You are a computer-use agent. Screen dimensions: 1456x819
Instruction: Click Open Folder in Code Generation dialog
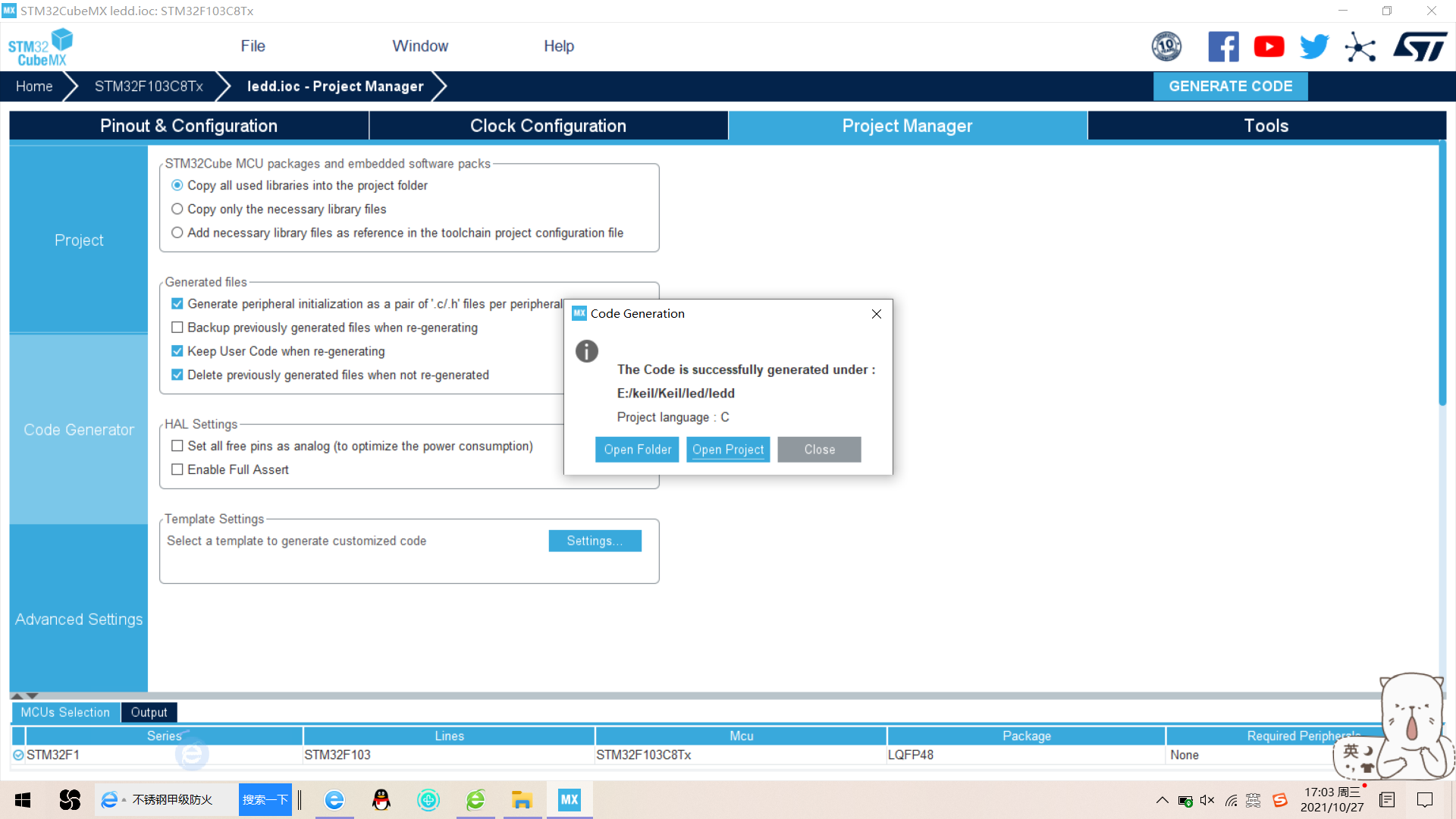pyautogui.click(x=637, y=449)
